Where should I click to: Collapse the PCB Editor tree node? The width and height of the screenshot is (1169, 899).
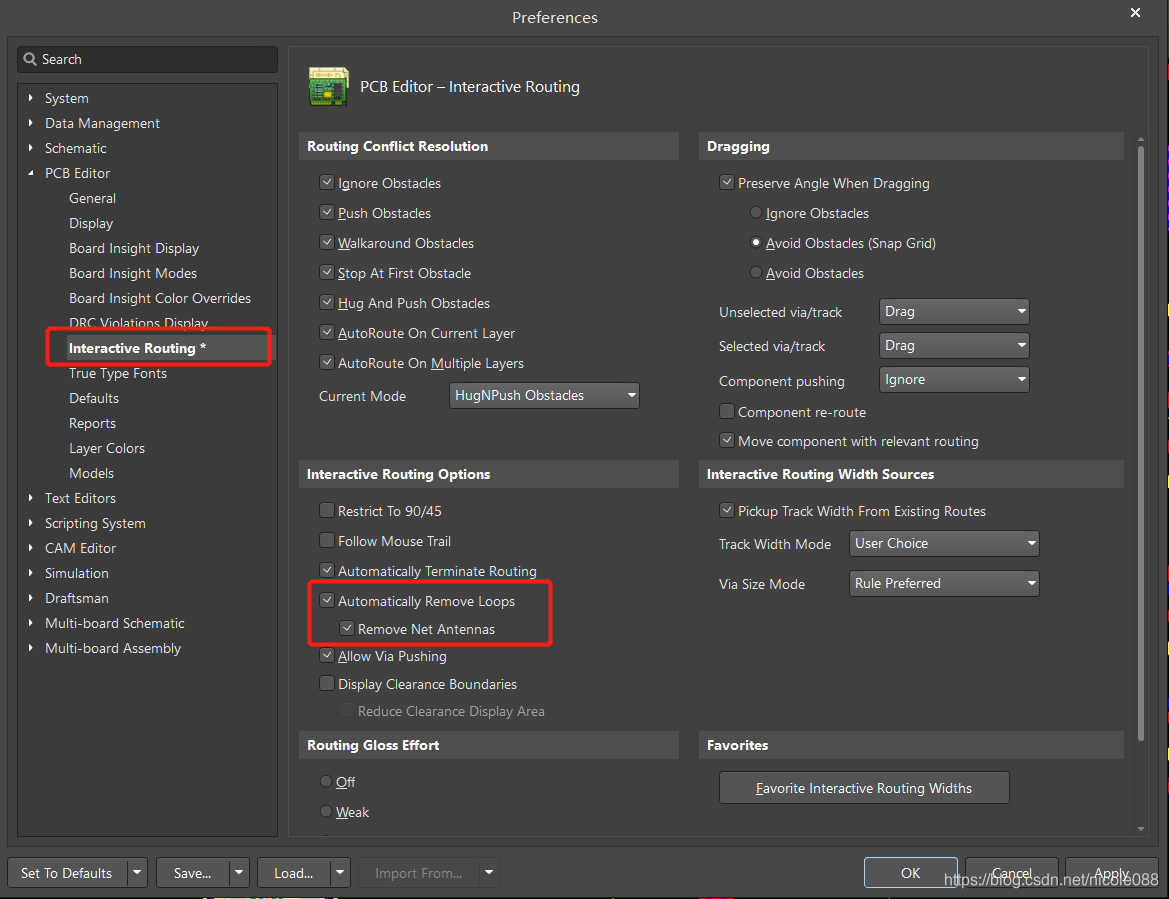pos(31,173)
